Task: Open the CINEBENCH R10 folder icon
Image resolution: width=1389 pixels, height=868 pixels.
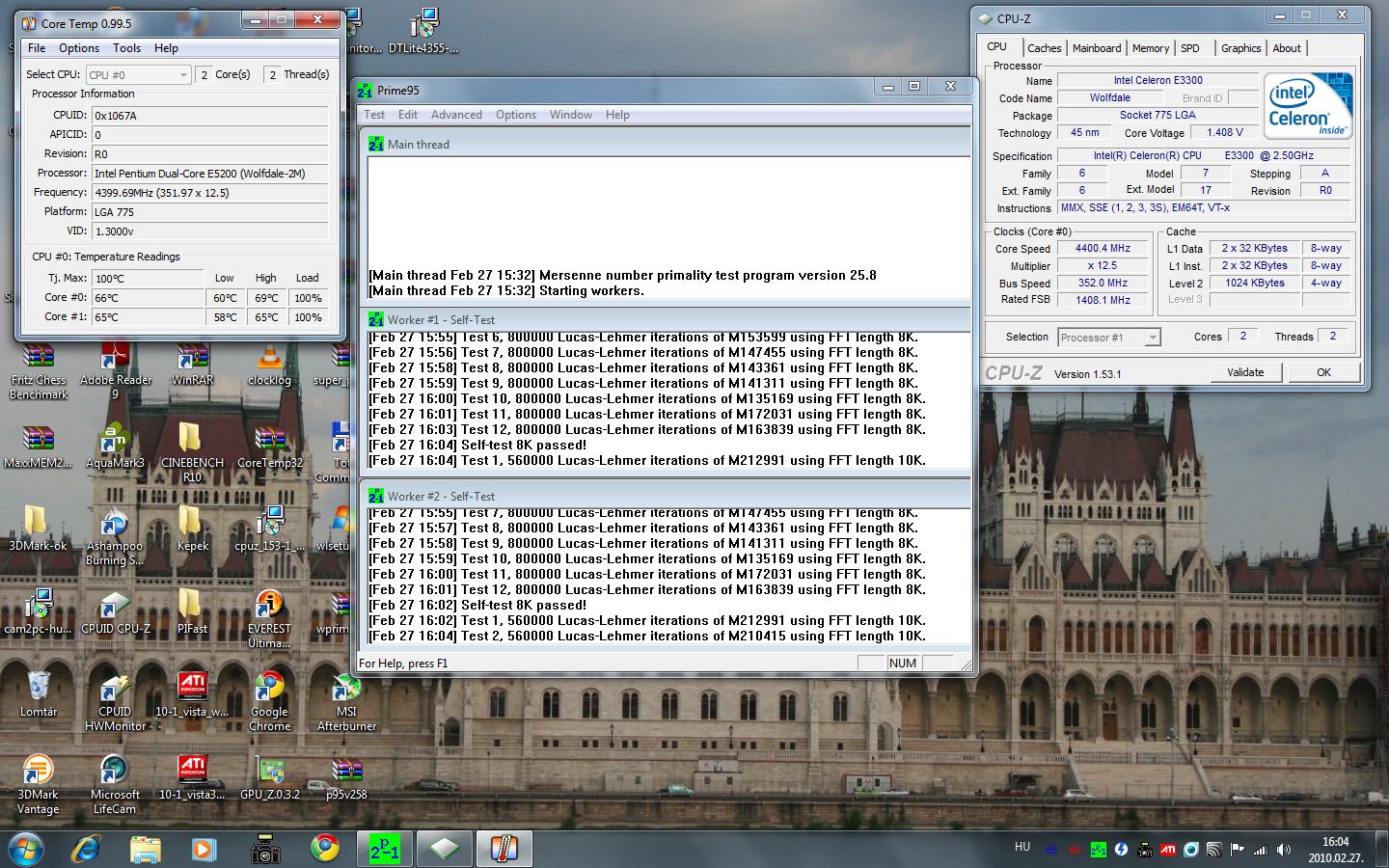Action: [192, 454]
